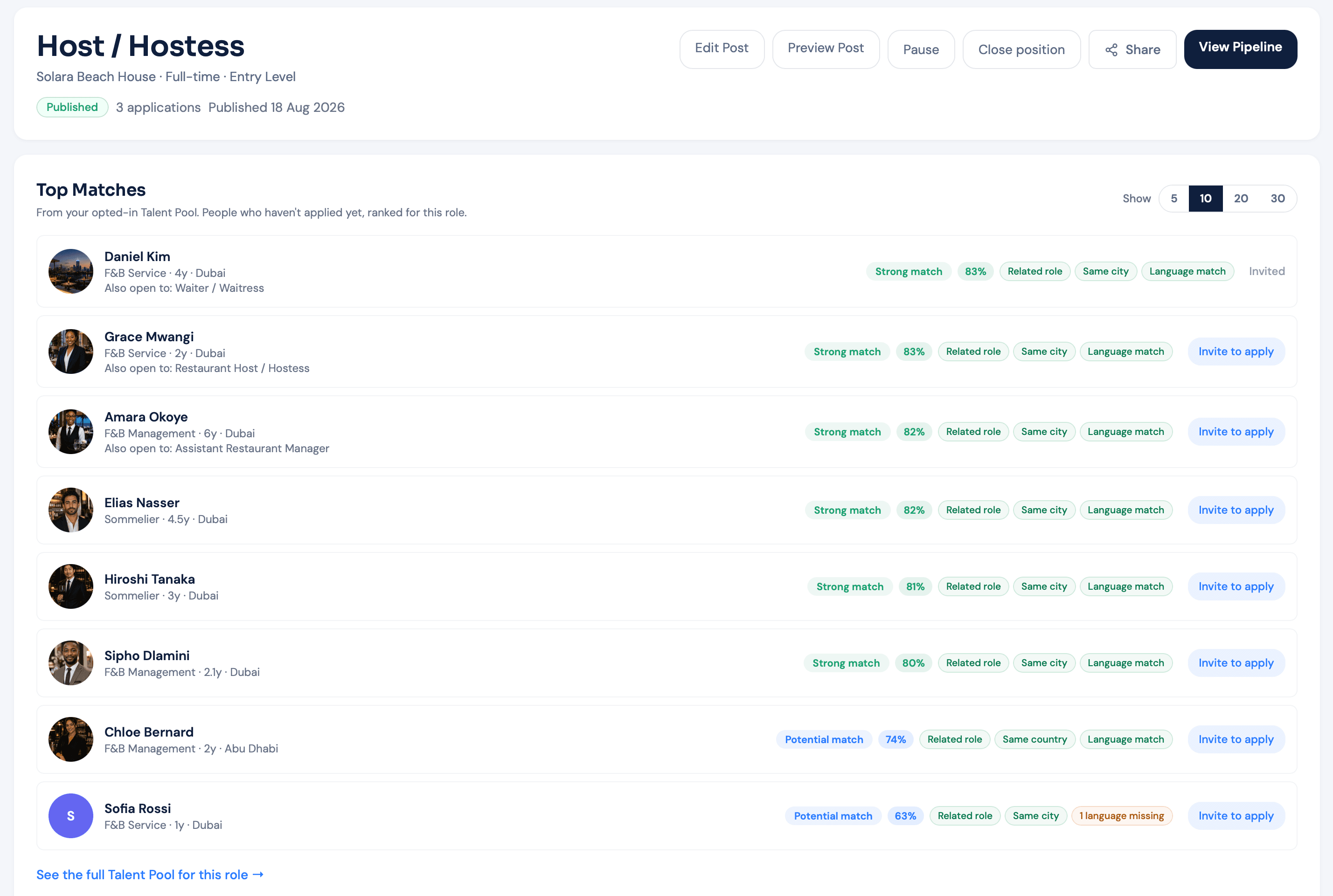Click Chloe Bernard's Same country tag
Viewport: 1333px width, 896px height.
(1034, 739)
